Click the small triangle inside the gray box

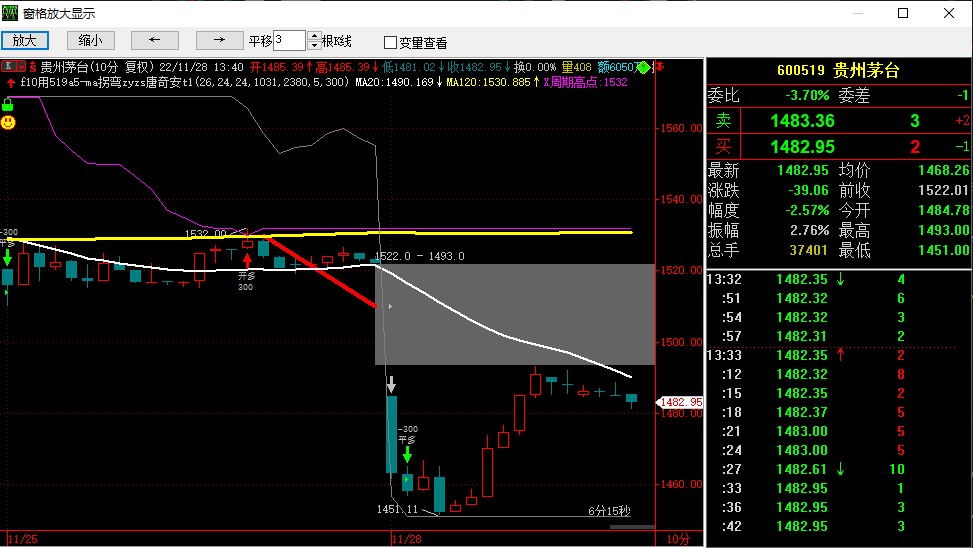click(390, 307)
